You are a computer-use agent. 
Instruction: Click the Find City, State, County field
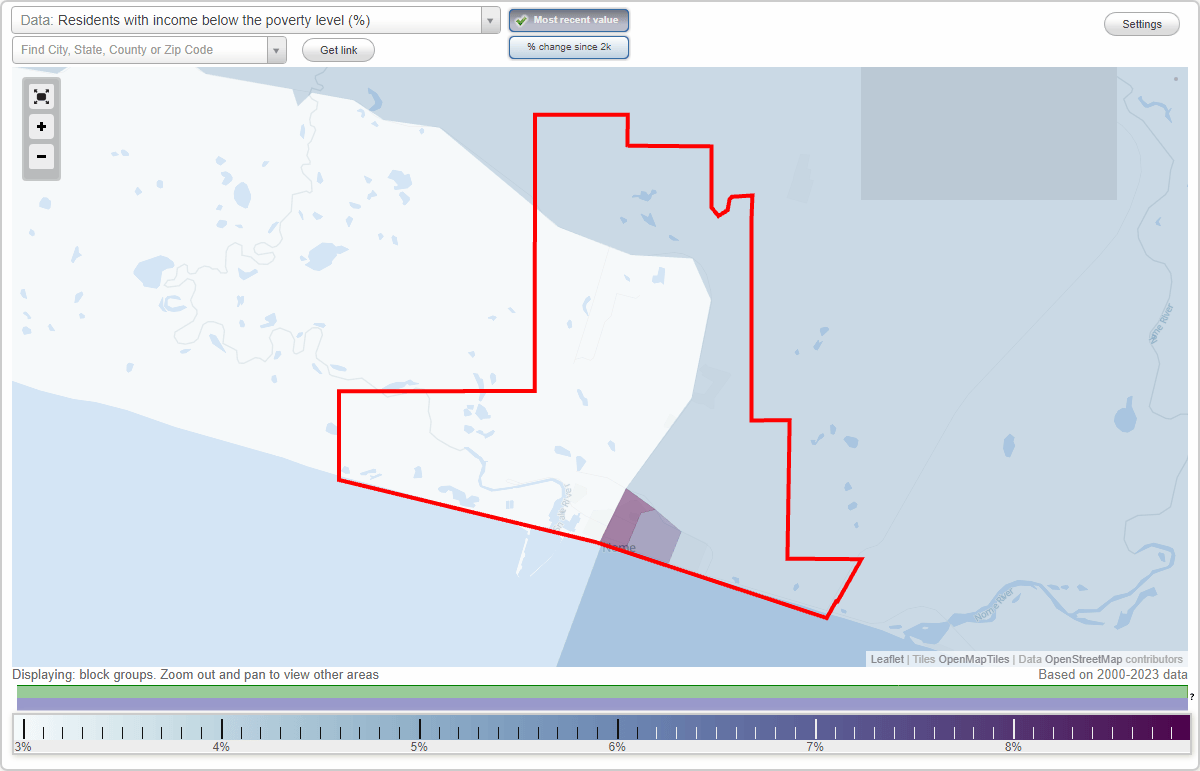tap(140, 50)
